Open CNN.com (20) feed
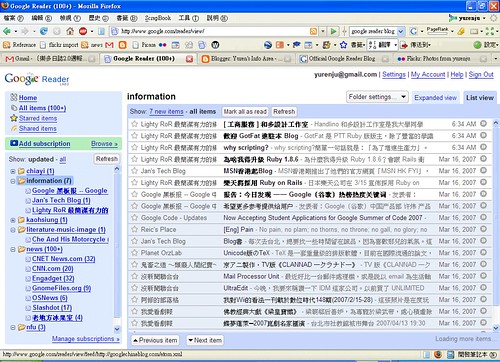This screenshot has width=500, height=362. pyautogui.click(x=53, y=269)
